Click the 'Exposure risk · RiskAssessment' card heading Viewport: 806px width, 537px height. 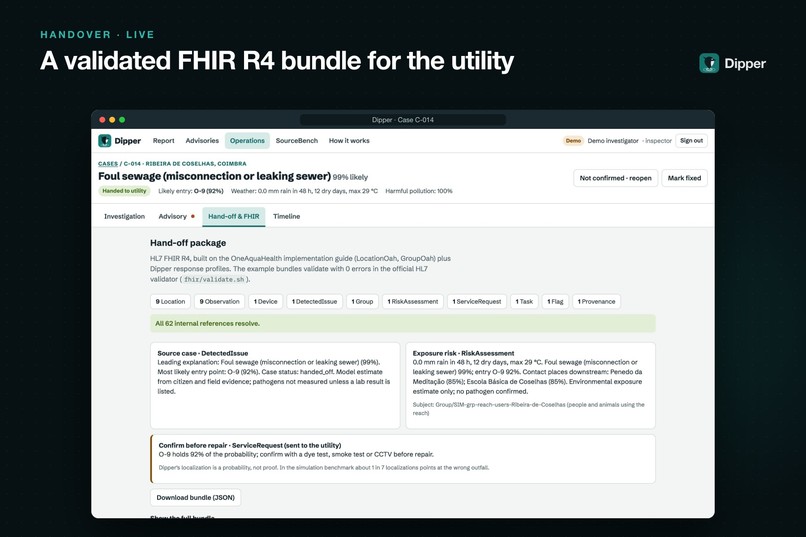(463, 353)
